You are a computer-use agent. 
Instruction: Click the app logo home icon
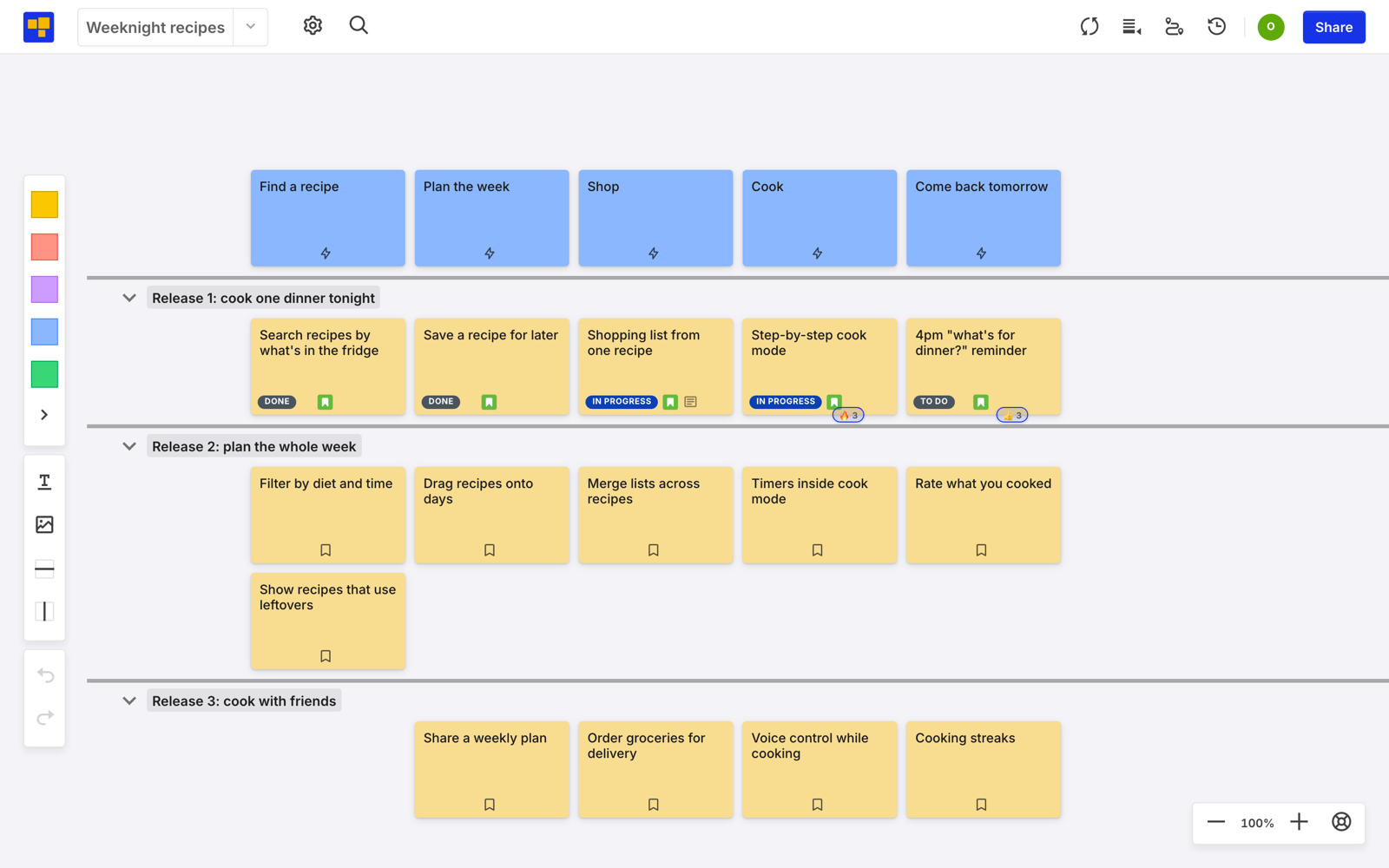pos(38,27)
